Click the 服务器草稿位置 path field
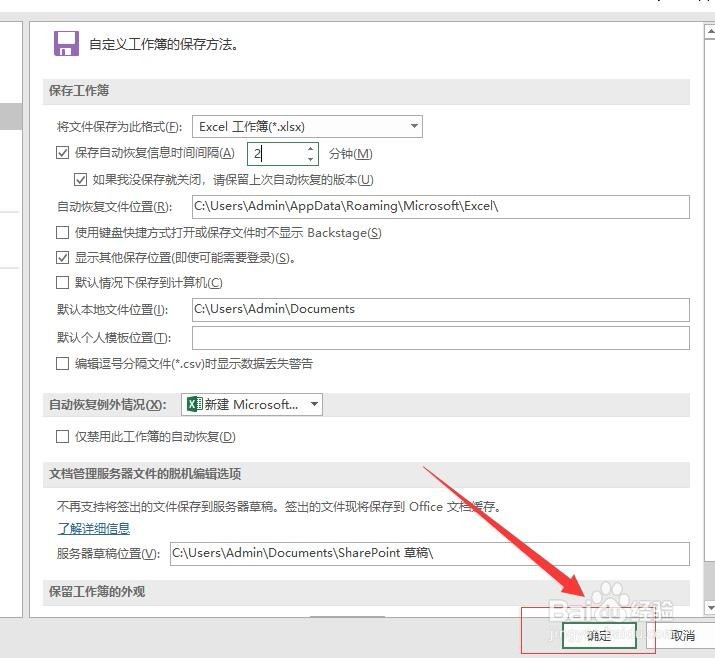 430,554
